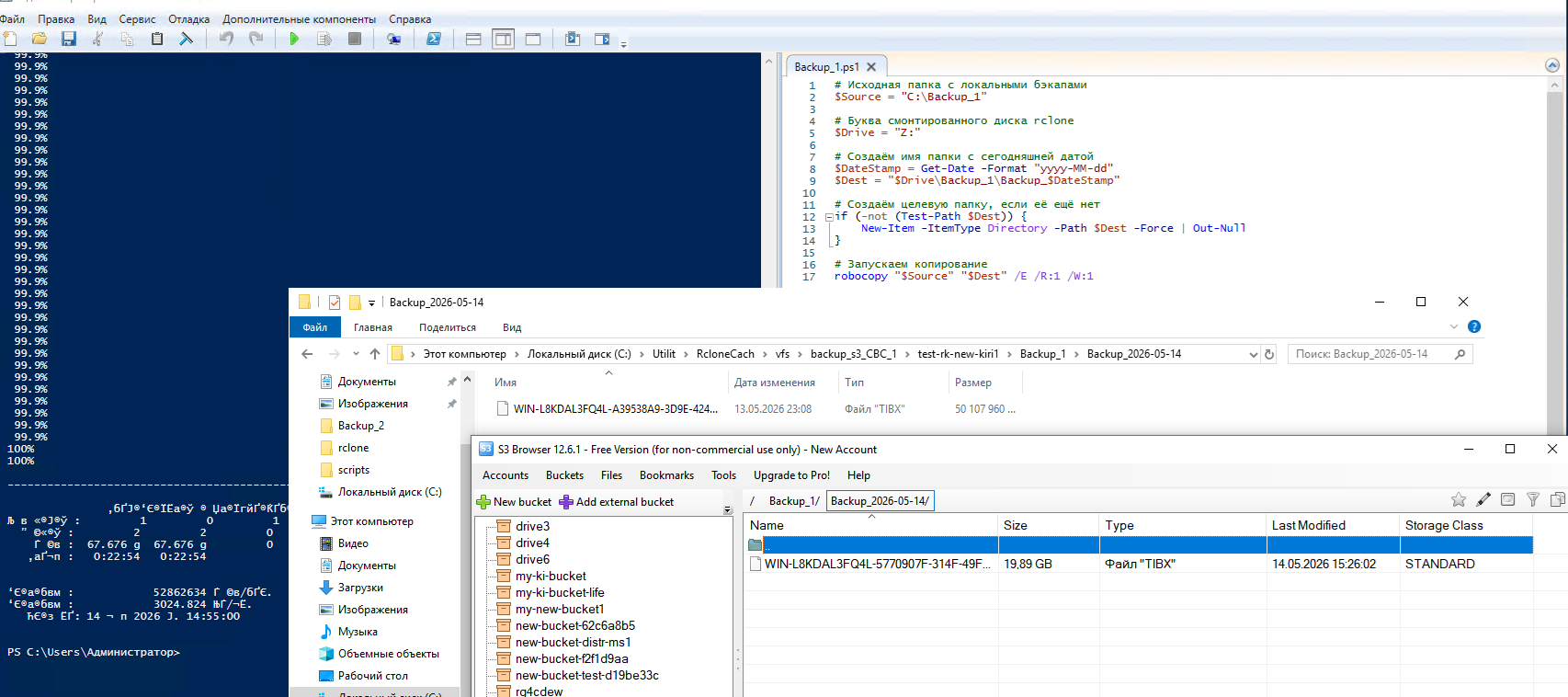1568x697 pixels.
Task: Click the star bookmark icon in S3 Browser
Action: click(1459, 499)
